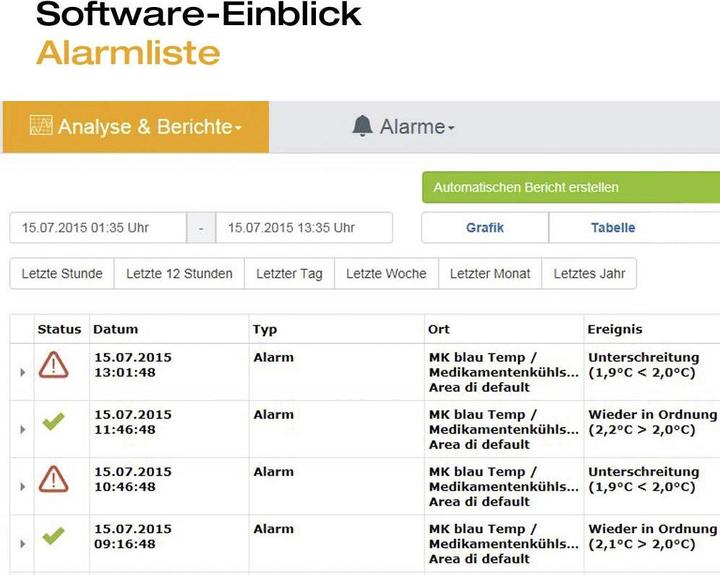720x575 pixels.
Task: Switch to the Grafik view
Action: click(x=485, y=228)
